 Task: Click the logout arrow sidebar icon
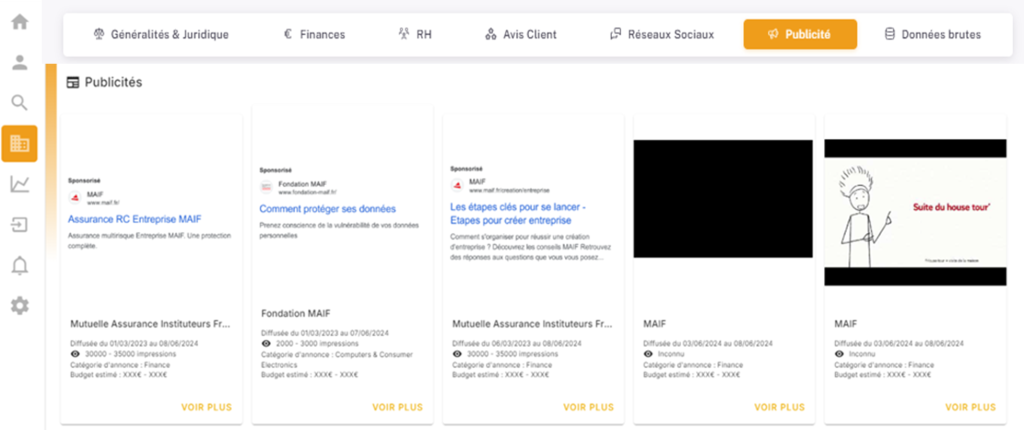pos(20,225)
